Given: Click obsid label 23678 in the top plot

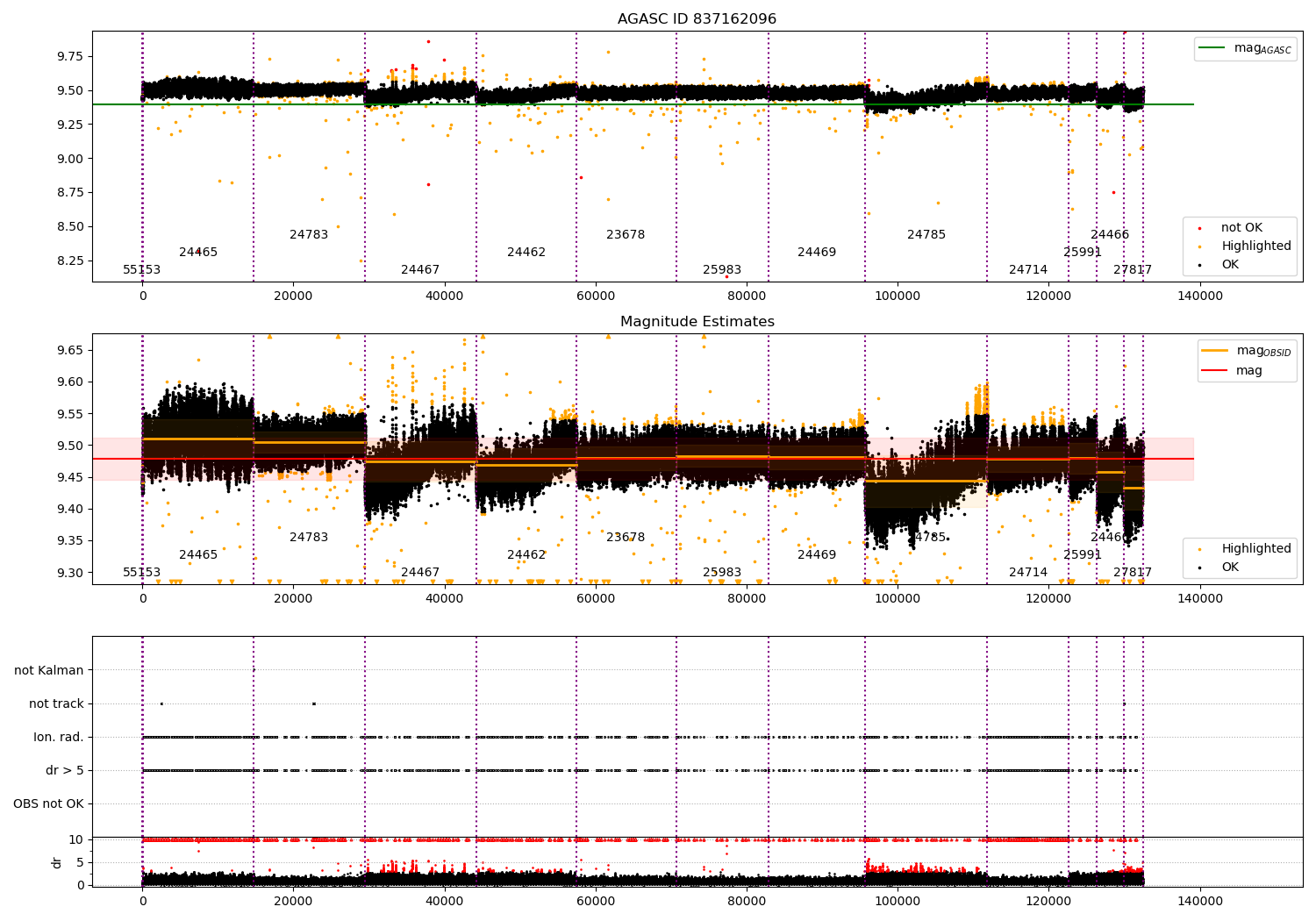Looking at the screenshot, I should (626, 235).
